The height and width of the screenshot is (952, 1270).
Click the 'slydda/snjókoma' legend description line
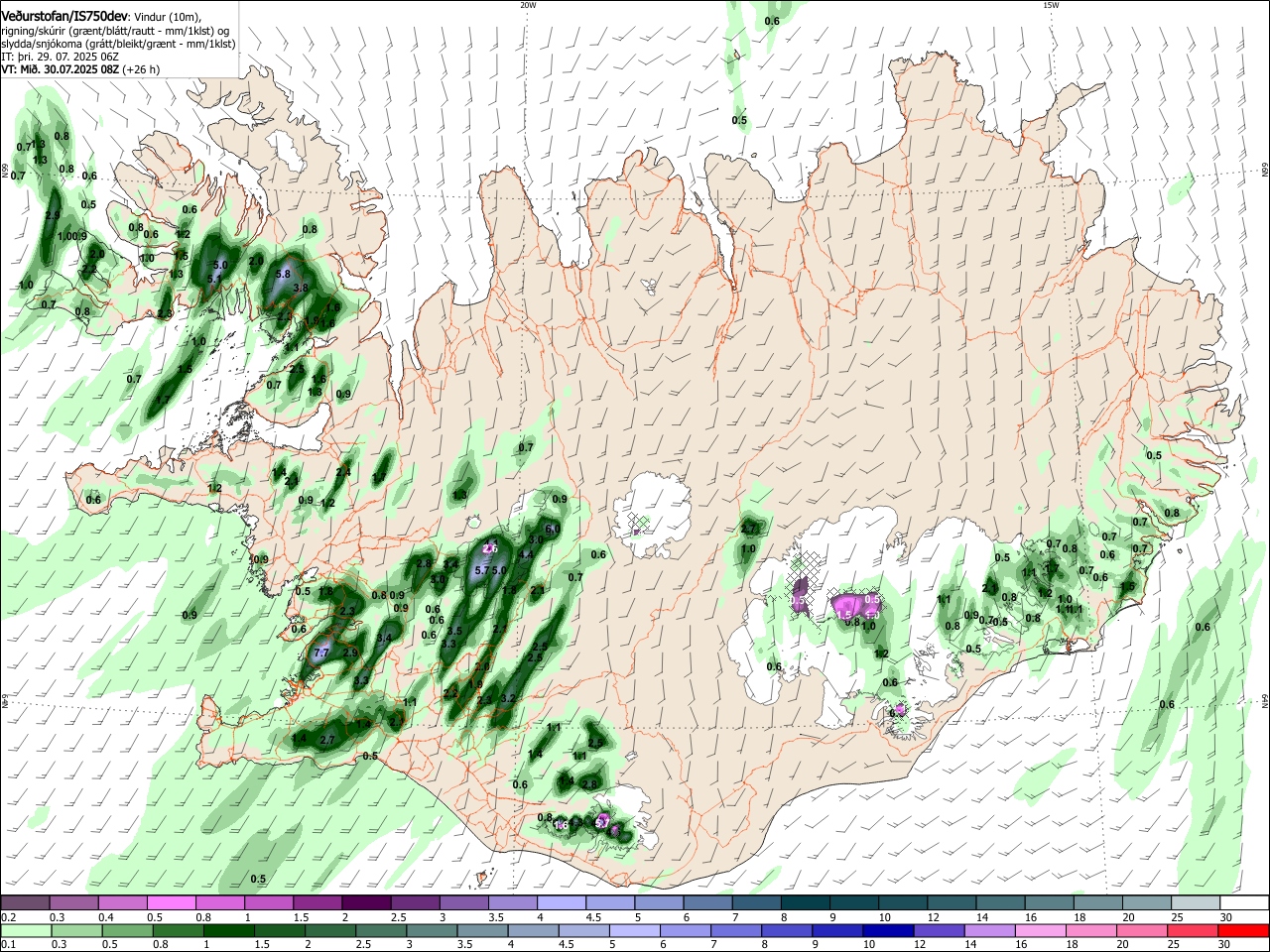[118, 44]
